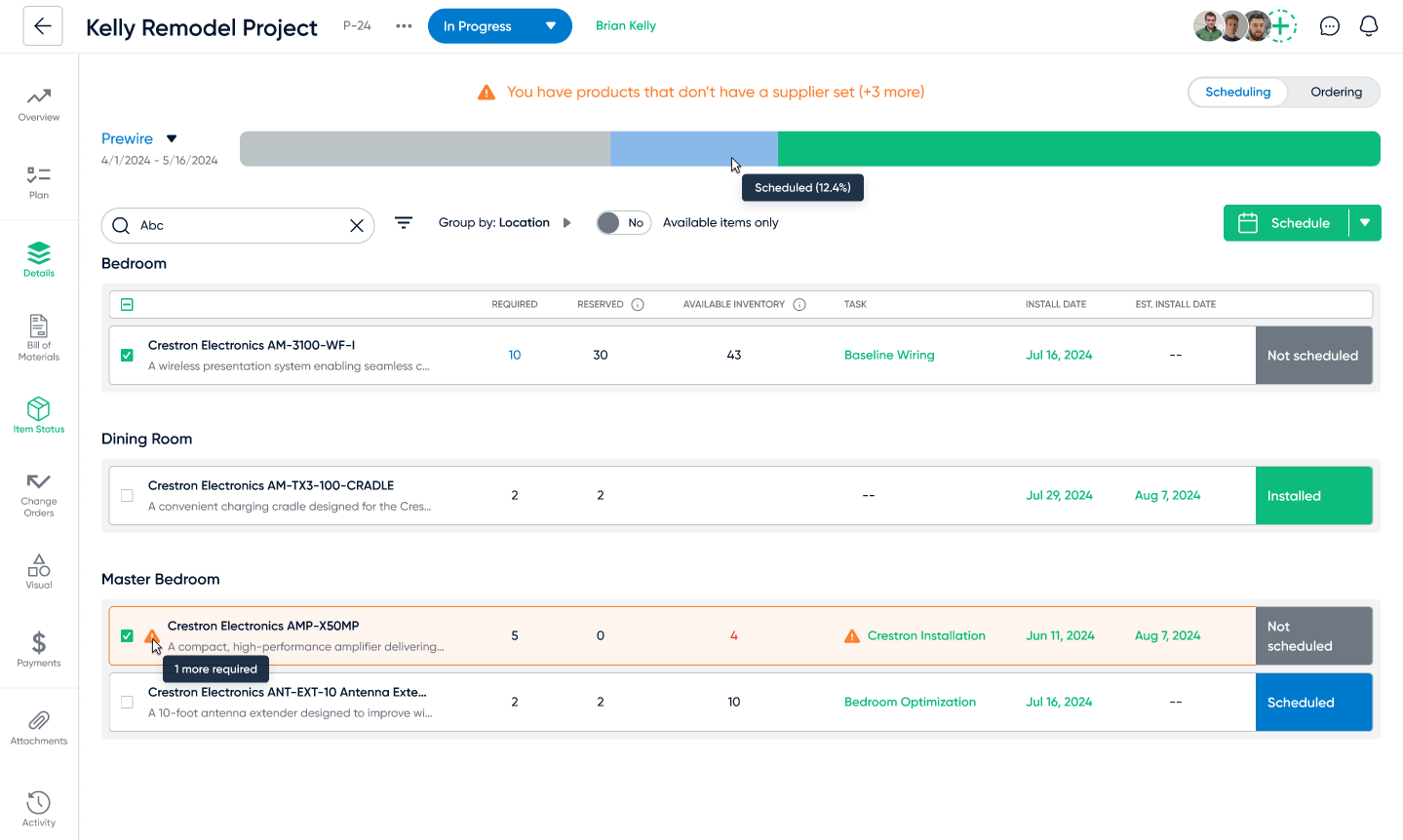Open Attachments in the sidebar

[39, 728]
